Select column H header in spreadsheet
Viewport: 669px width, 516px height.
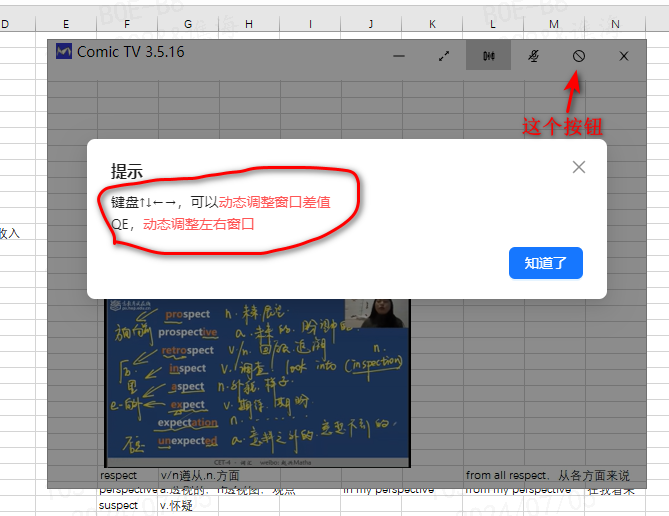point(249,24)
